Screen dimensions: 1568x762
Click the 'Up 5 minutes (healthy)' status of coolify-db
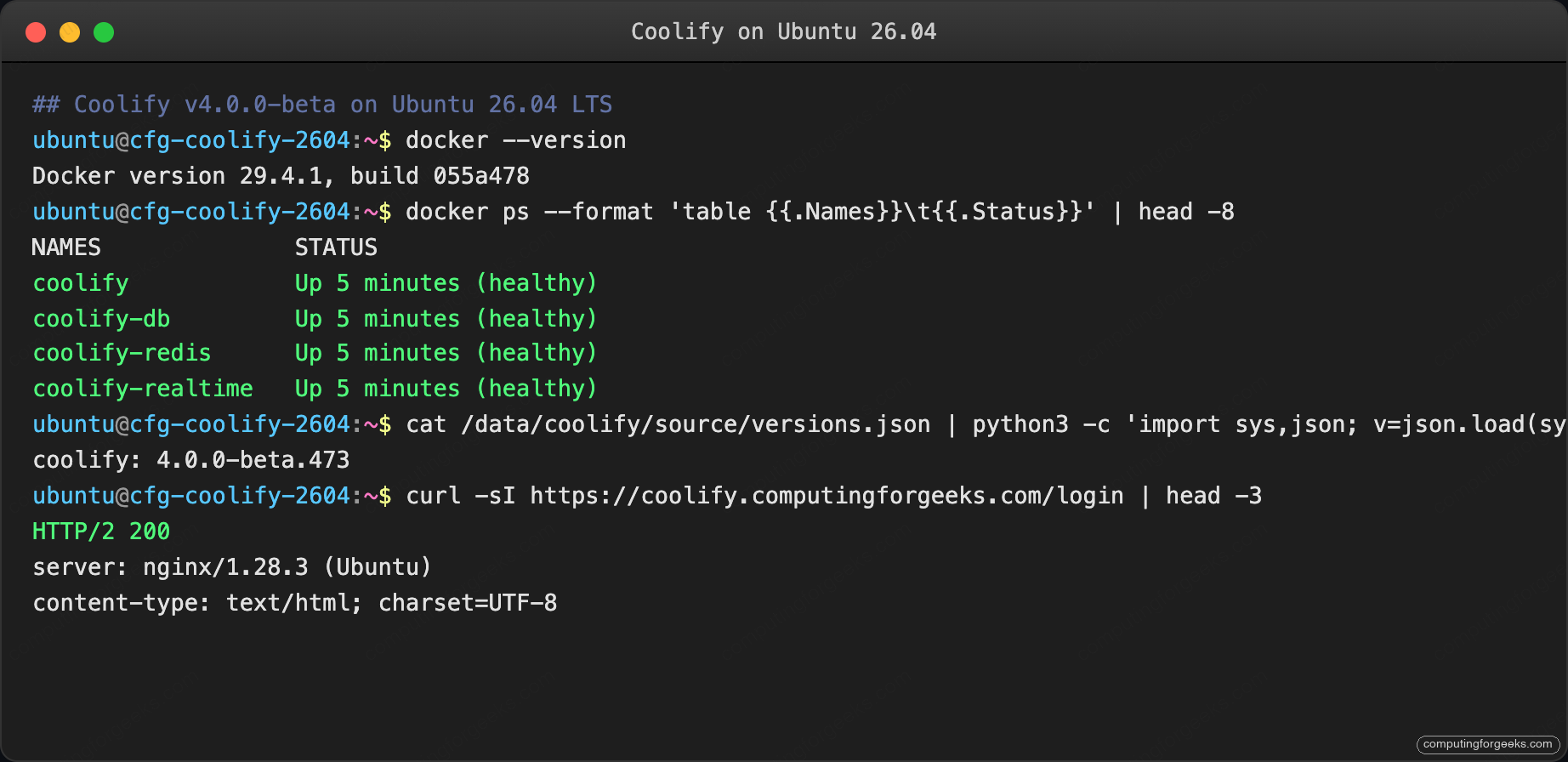coord(446,319)
